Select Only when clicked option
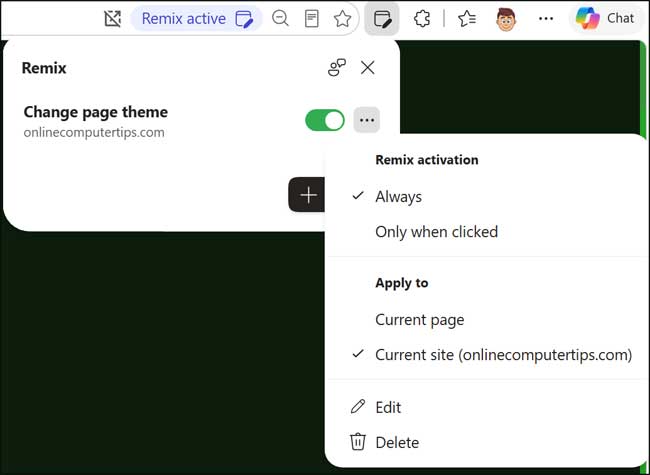This screenshot has width=650, height=475. coord(487,232)
